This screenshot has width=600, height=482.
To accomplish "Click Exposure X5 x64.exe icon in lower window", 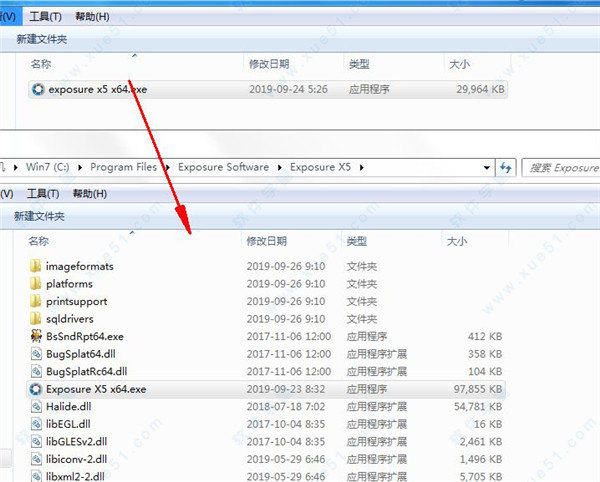I will point(36,389).
